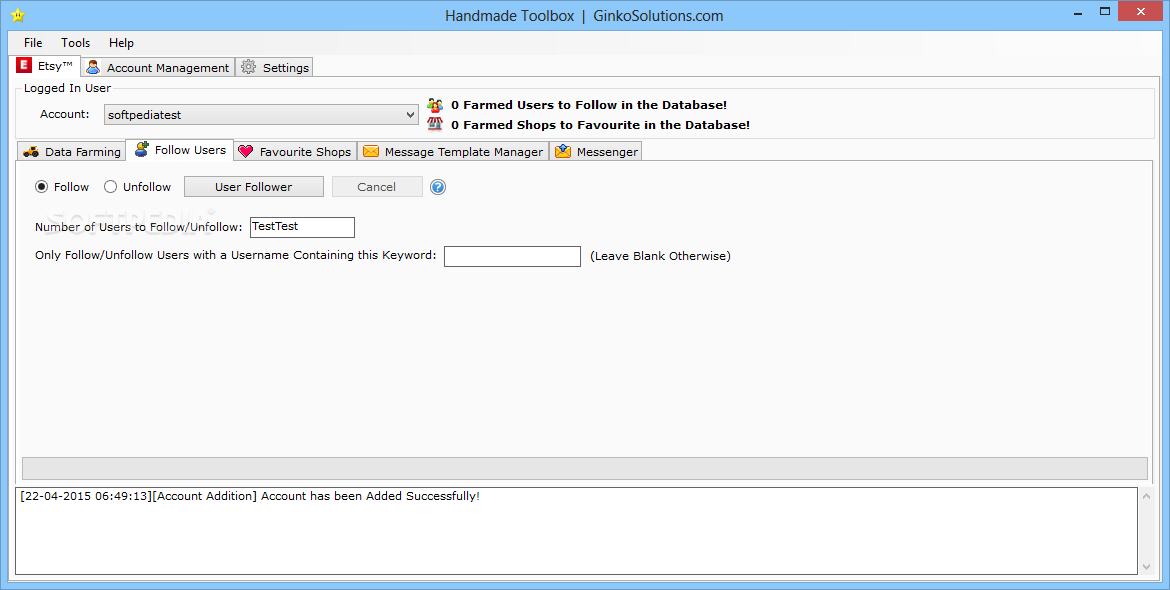
Task: Click the Message Template Manager envelope icon
Action: coord(371,151)
